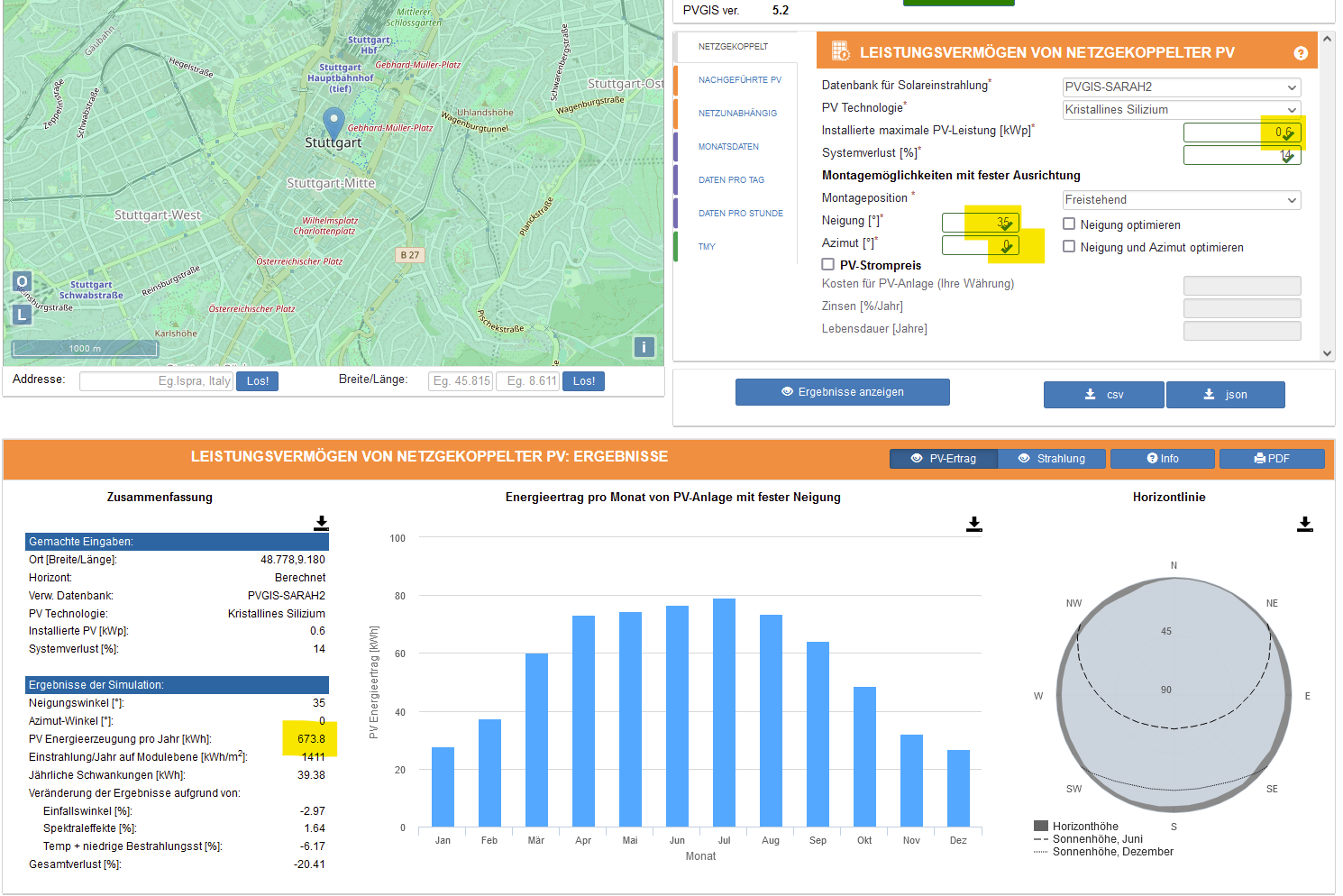Image resolution: width=1343 pixels, height=896 pixels.
Task: Click Sonnenhöhe, Dezember legend entry
Action: 1103,851
